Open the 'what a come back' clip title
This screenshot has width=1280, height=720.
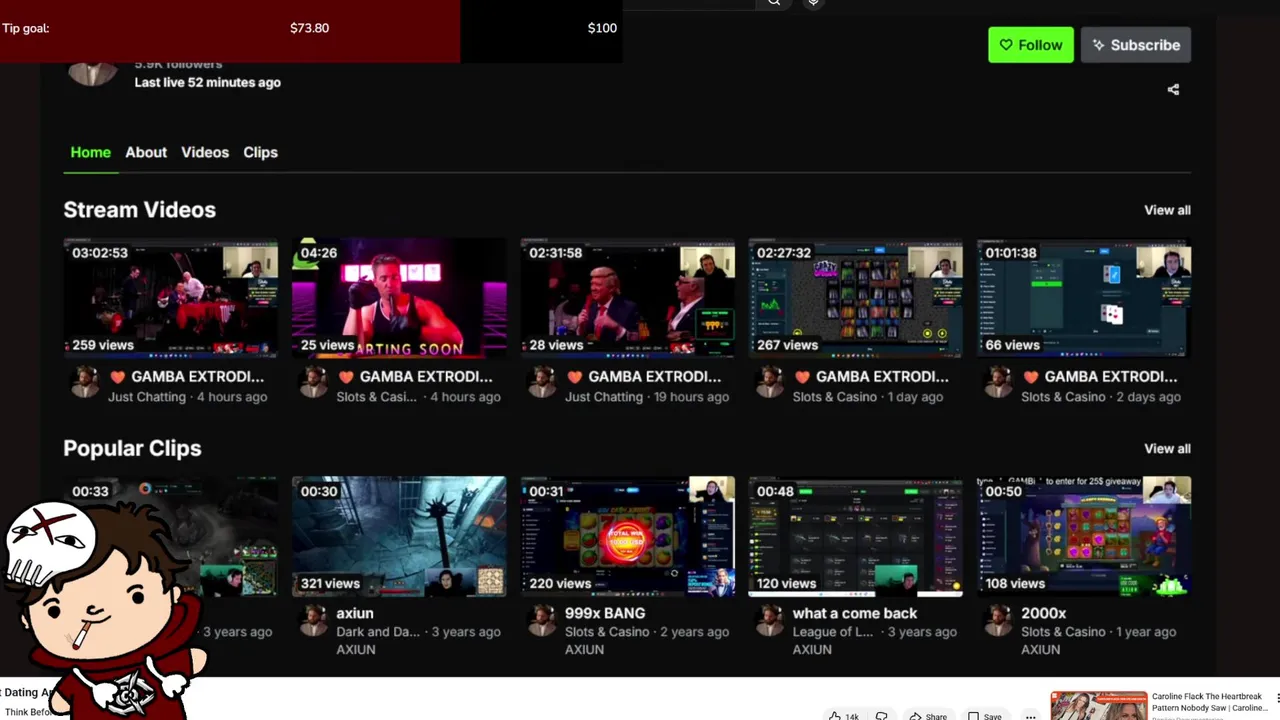click(855, 613)
